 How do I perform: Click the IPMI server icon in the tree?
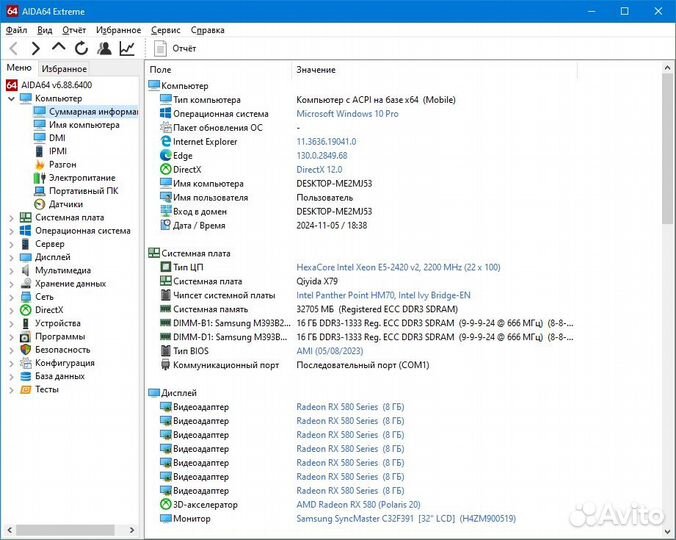39,151
